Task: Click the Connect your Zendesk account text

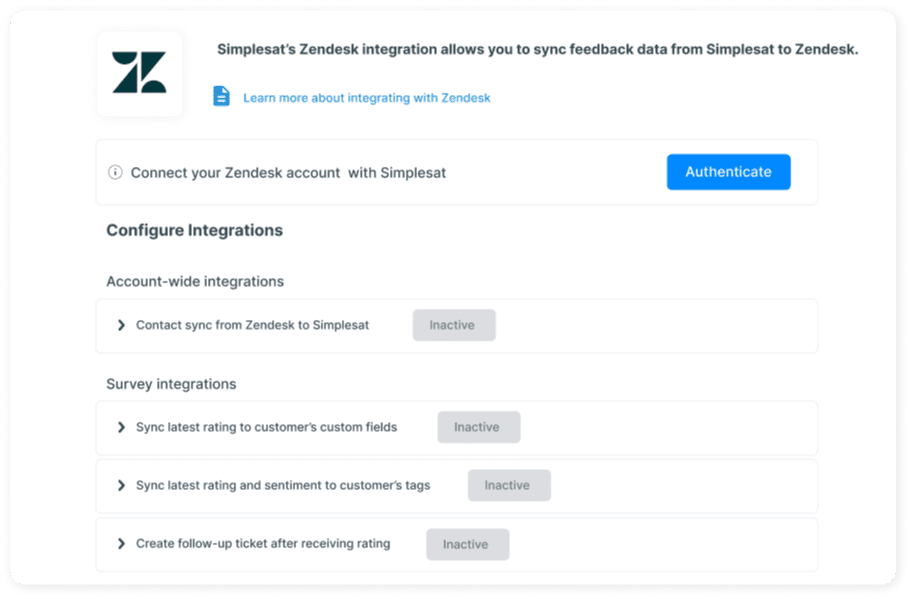Action: click(x=287, y=172)
